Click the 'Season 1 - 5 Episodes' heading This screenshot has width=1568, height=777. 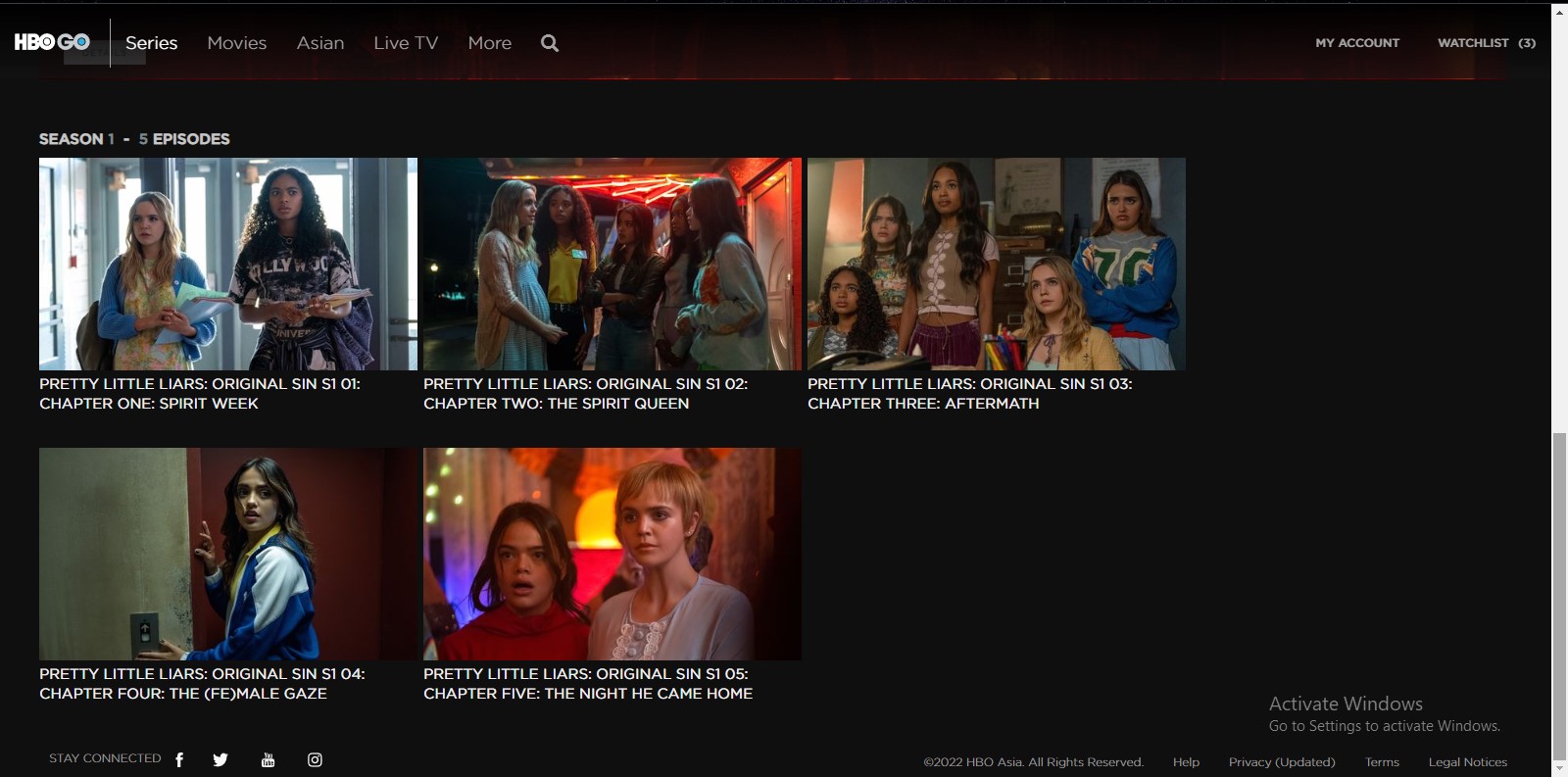click(x=134, y=139)
